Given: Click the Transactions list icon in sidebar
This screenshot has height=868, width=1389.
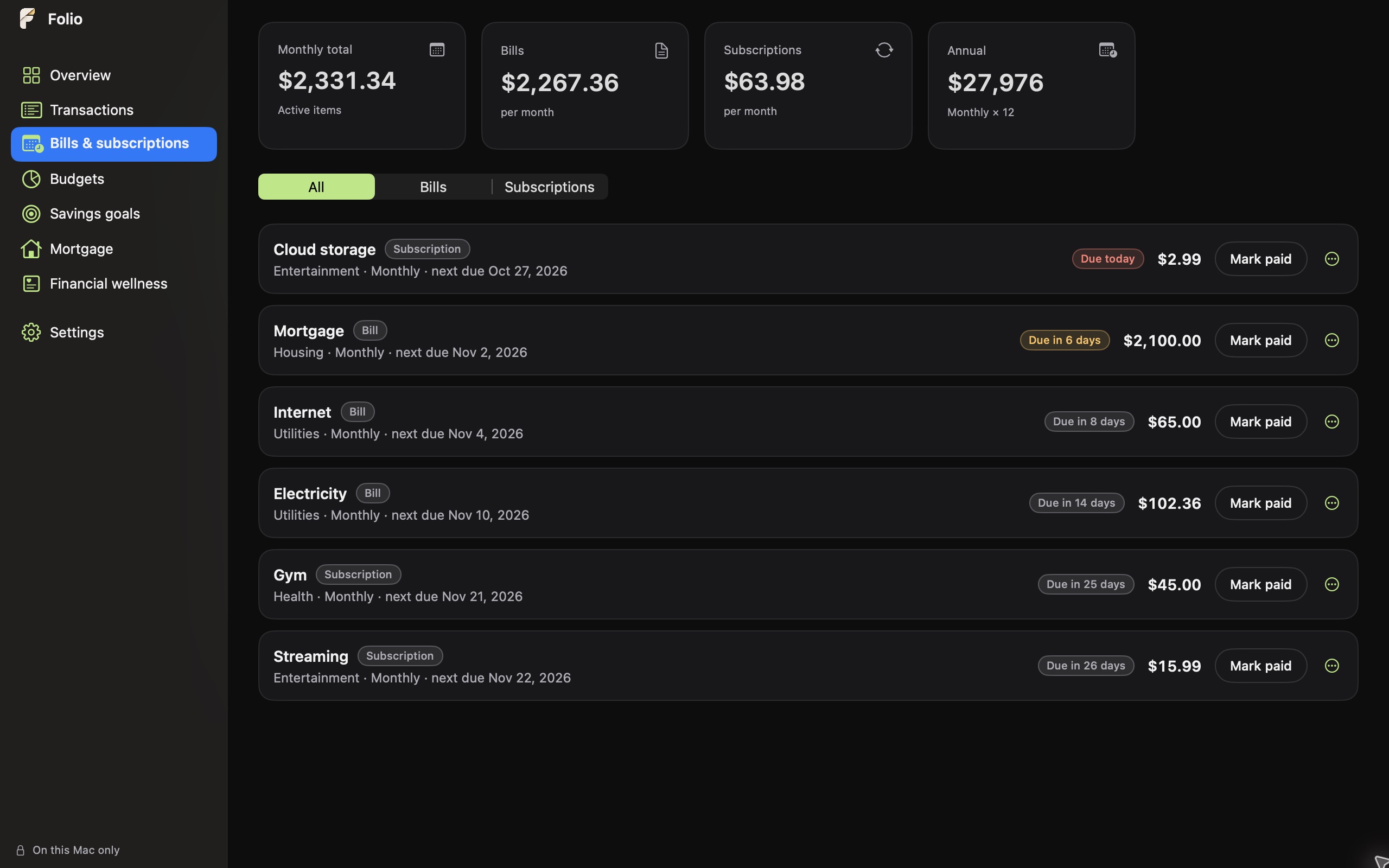Looking at the screenshot, I should click(31, 110).
